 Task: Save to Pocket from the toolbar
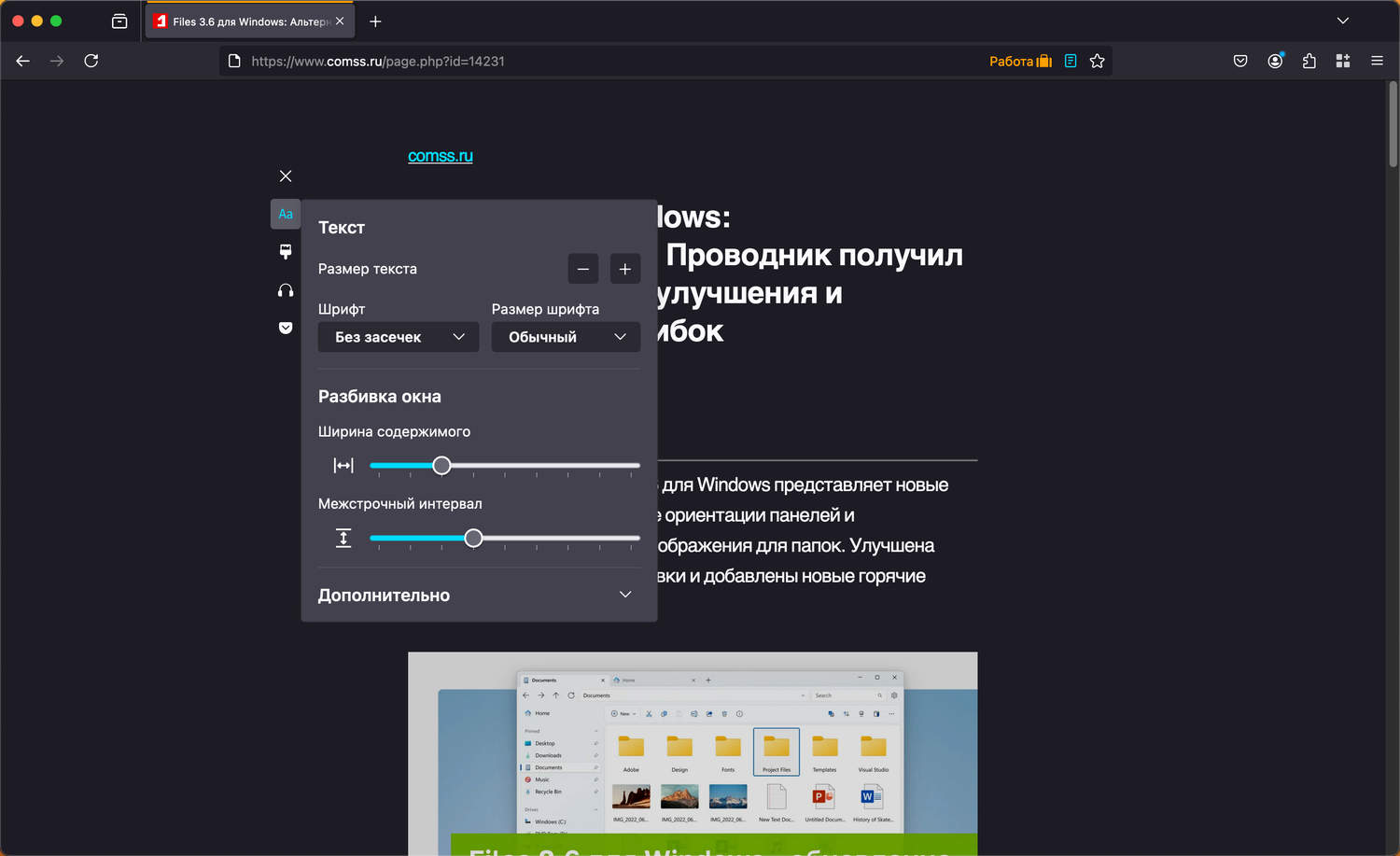point(1240,61)
